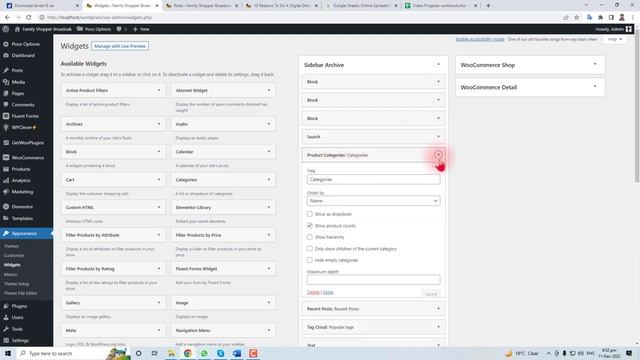Open Templates in the sidebar

22,218
